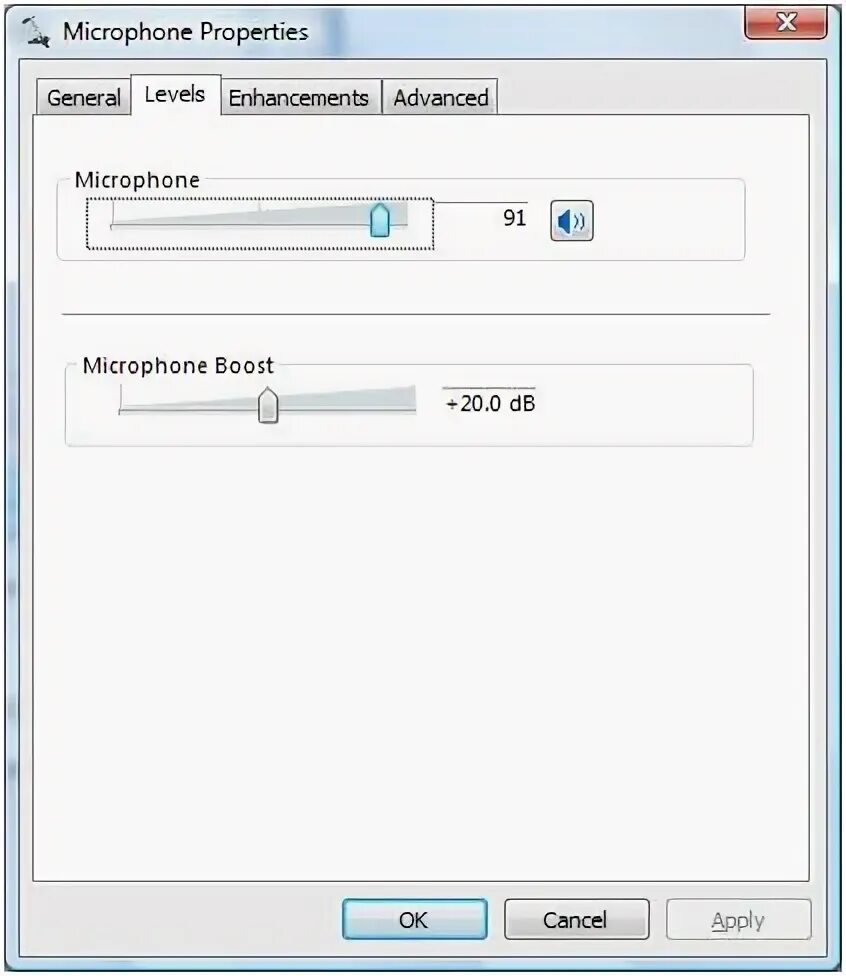
Task: Select the Levels tab
Action: tap(175, 95)
